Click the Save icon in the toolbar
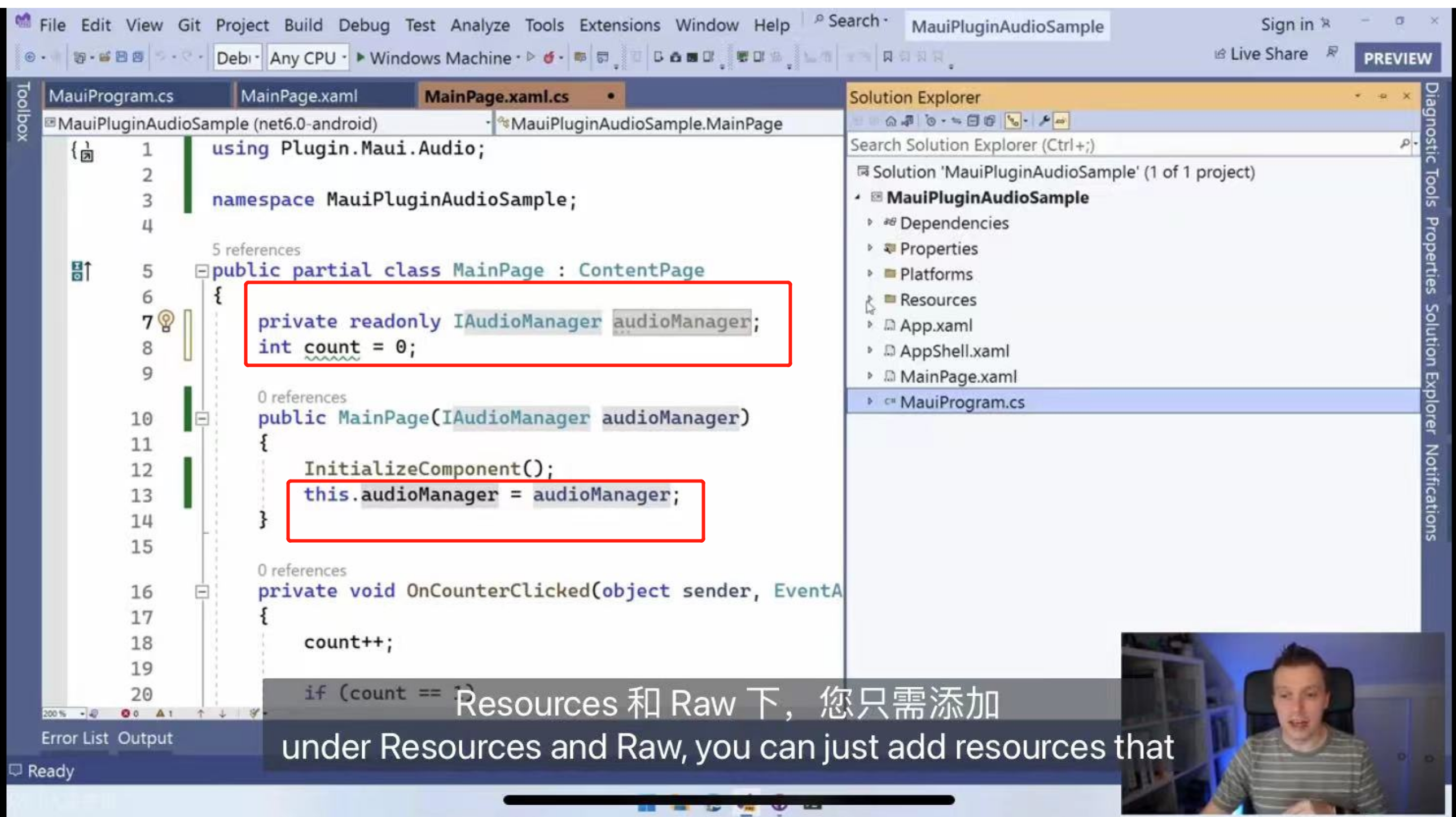Screen dimensions: 1456x817 (121, 57)
